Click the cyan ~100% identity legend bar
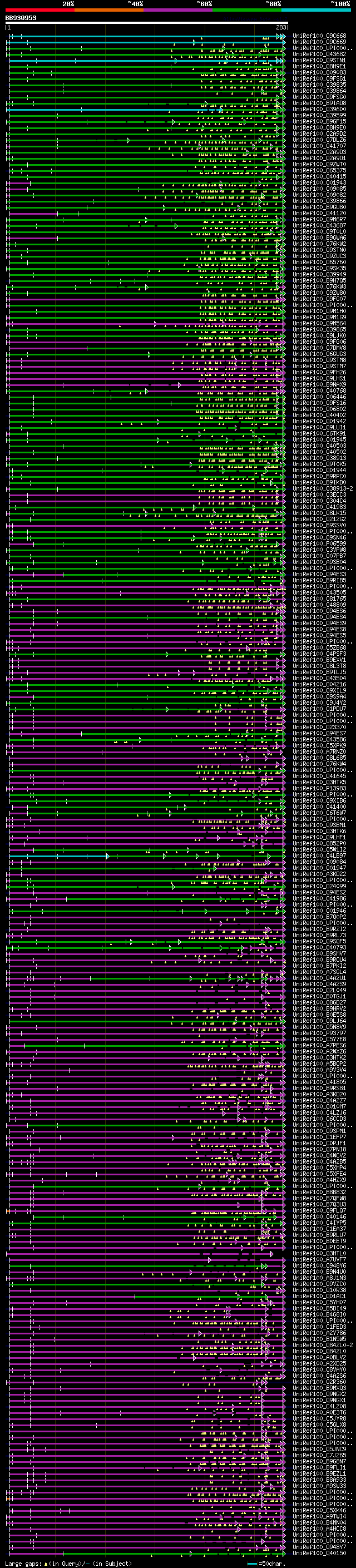356x1568 pixels. (x=316, y=10)
